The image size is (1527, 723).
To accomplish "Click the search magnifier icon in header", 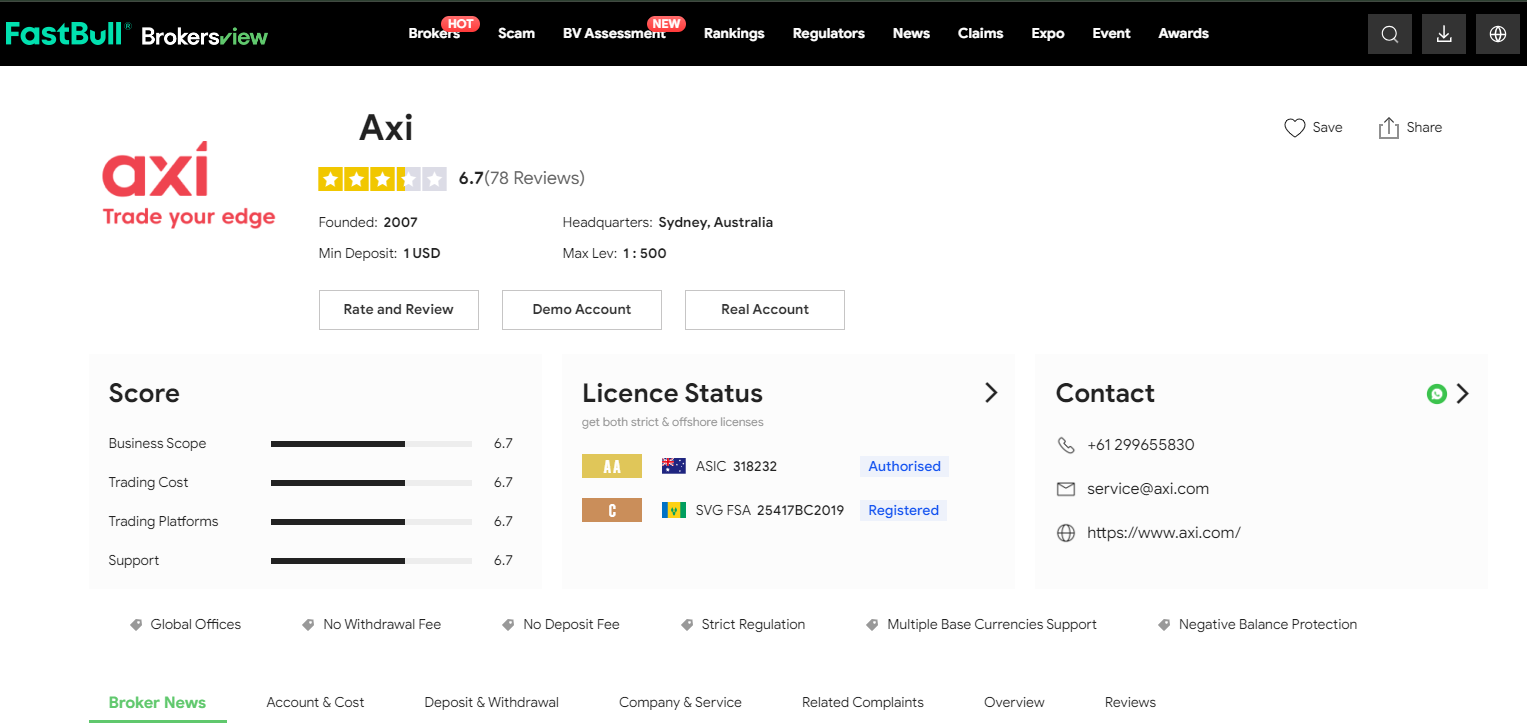I will click(1389, 34).
